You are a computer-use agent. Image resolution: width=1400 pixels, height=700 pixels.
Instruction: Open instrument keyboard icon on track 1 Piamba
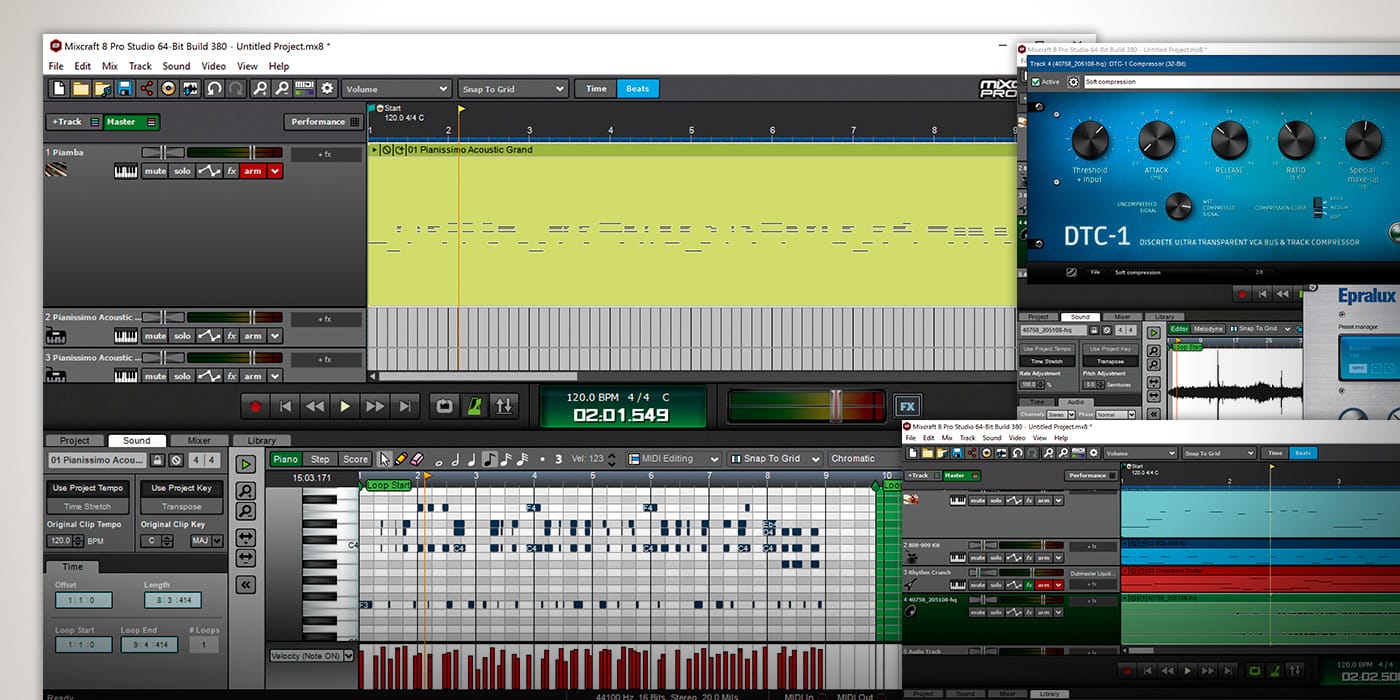click(x=125, y=171)
